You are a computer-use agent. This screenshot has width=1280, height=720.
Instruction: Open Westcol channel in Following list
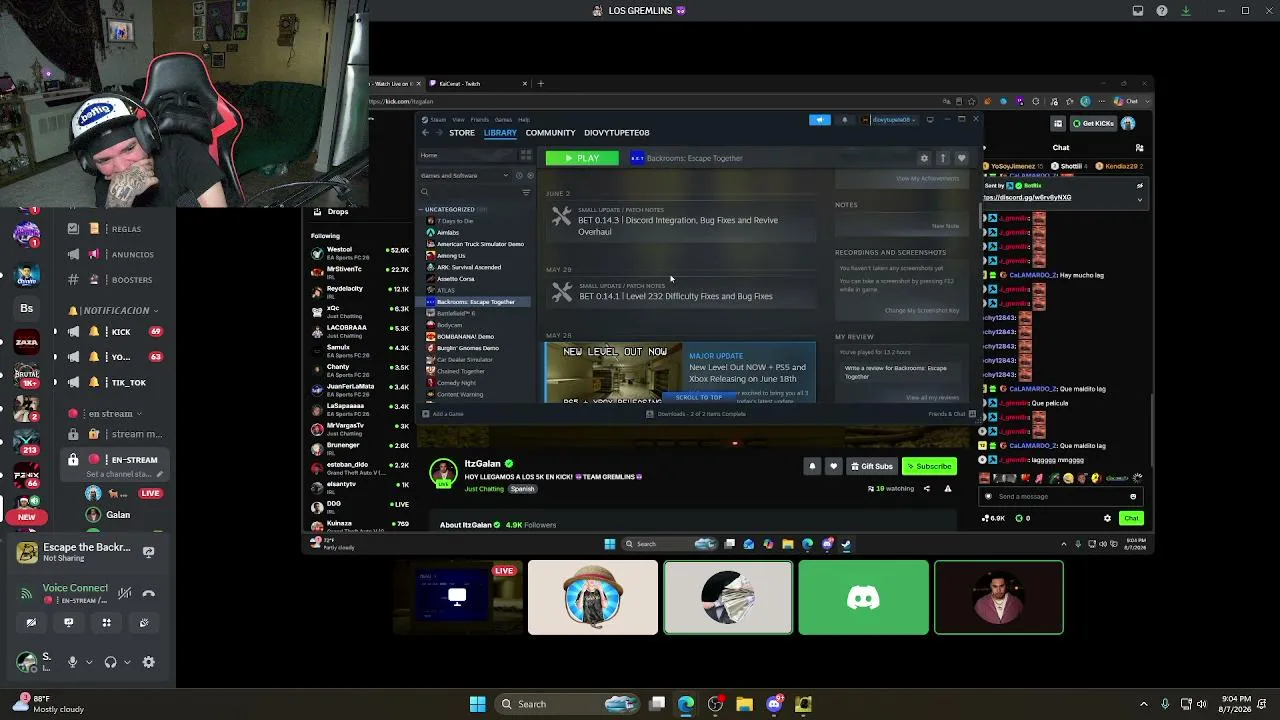pos(360,253)
